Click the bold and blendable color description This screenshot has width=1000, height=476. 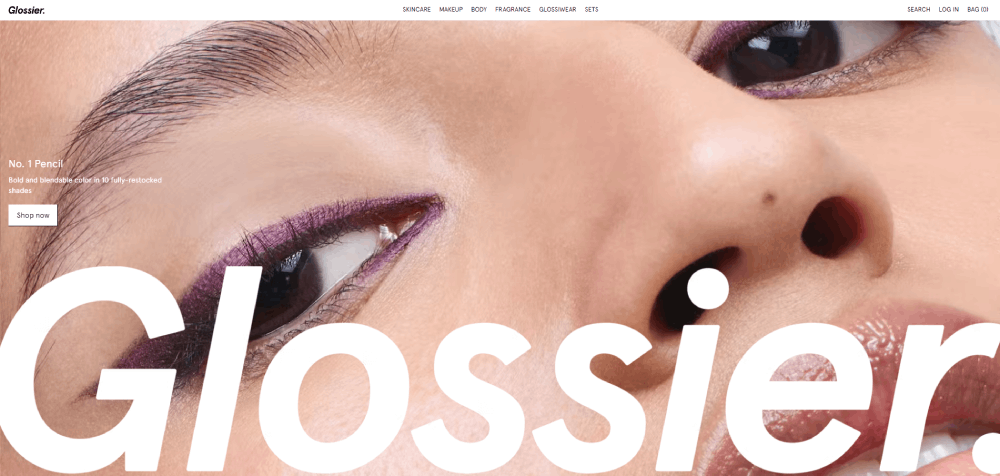(85, 185)
